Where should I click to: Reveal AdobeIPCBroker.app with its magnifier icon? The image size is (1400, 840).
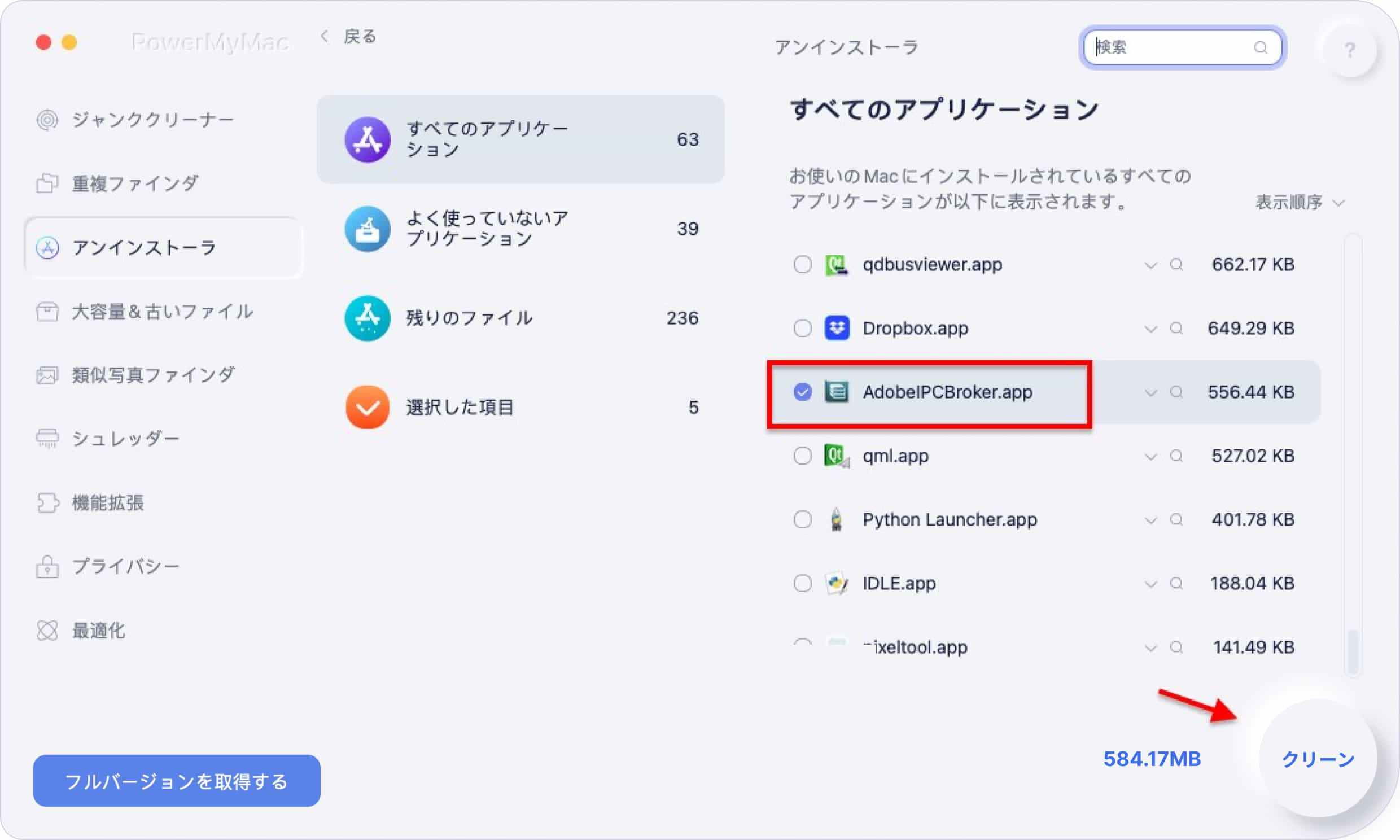[1176, 392]
